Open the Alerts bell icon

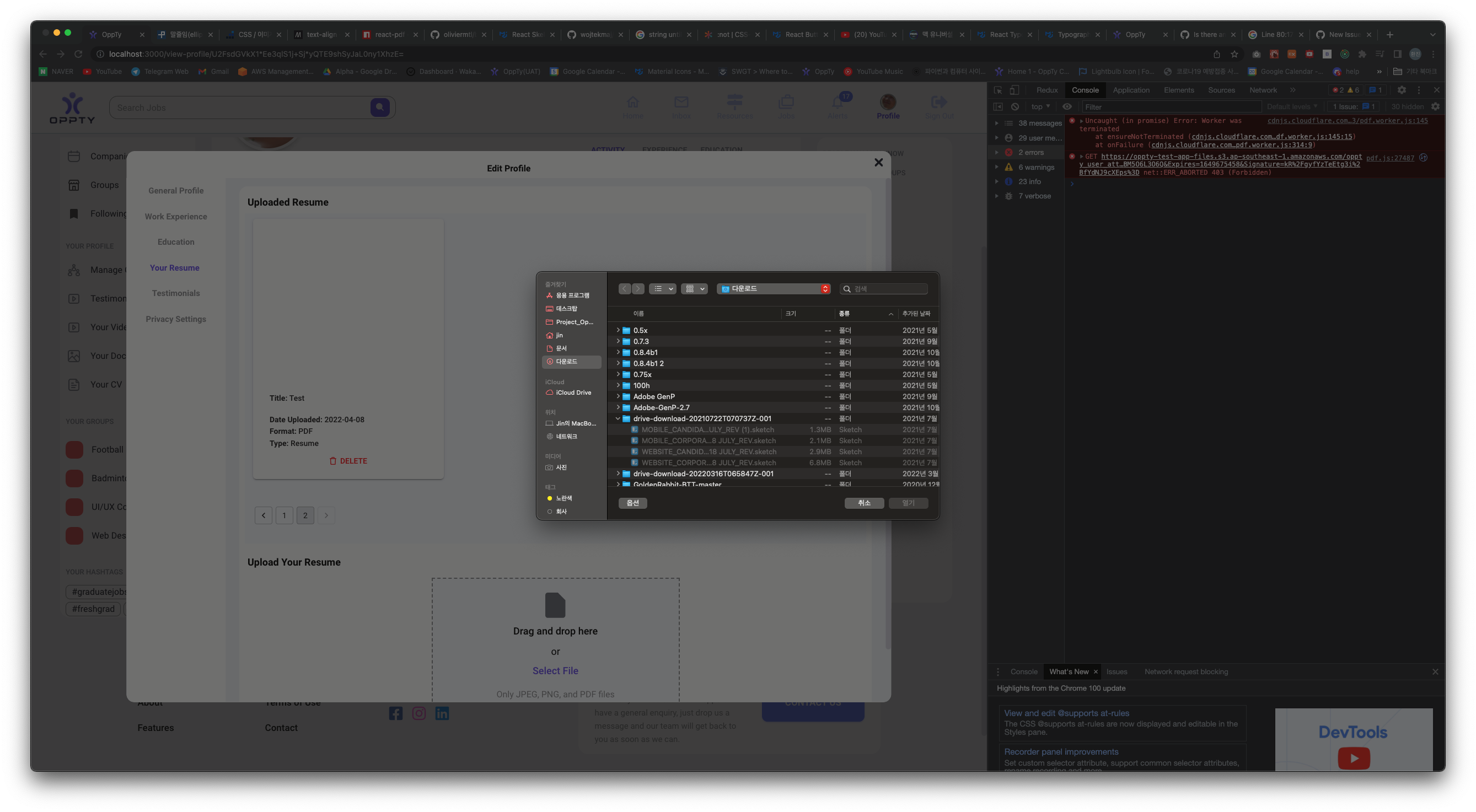point(837,102)
